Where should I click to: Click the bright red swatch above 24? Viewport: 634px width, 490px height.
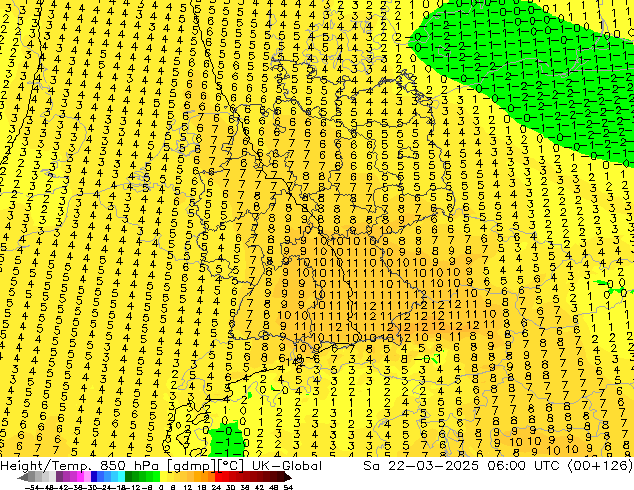pos(218,477)
